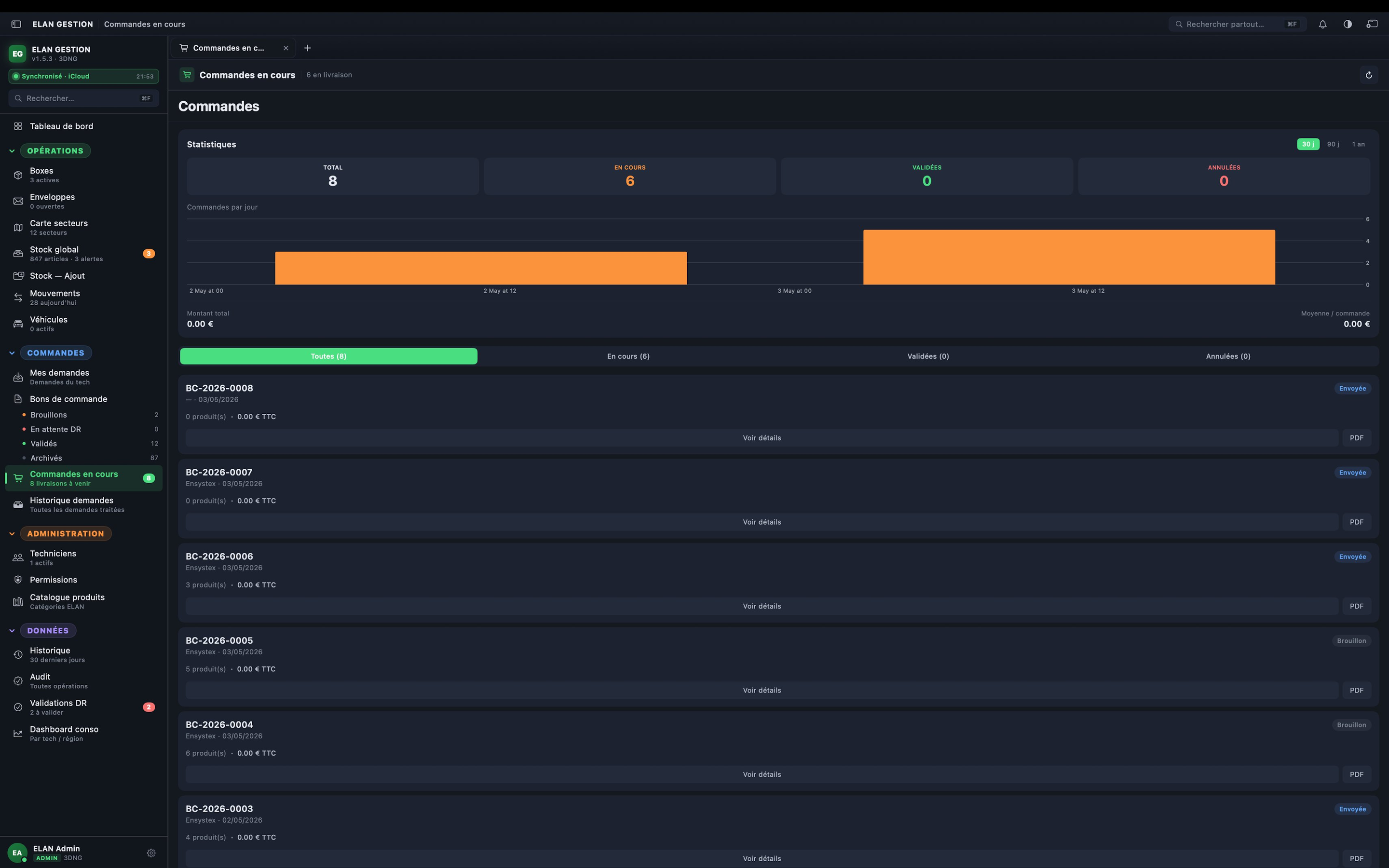Open Brouillons sub-item
The height and width of the screenshot is (868, 1389).
[x=90, y=415]
